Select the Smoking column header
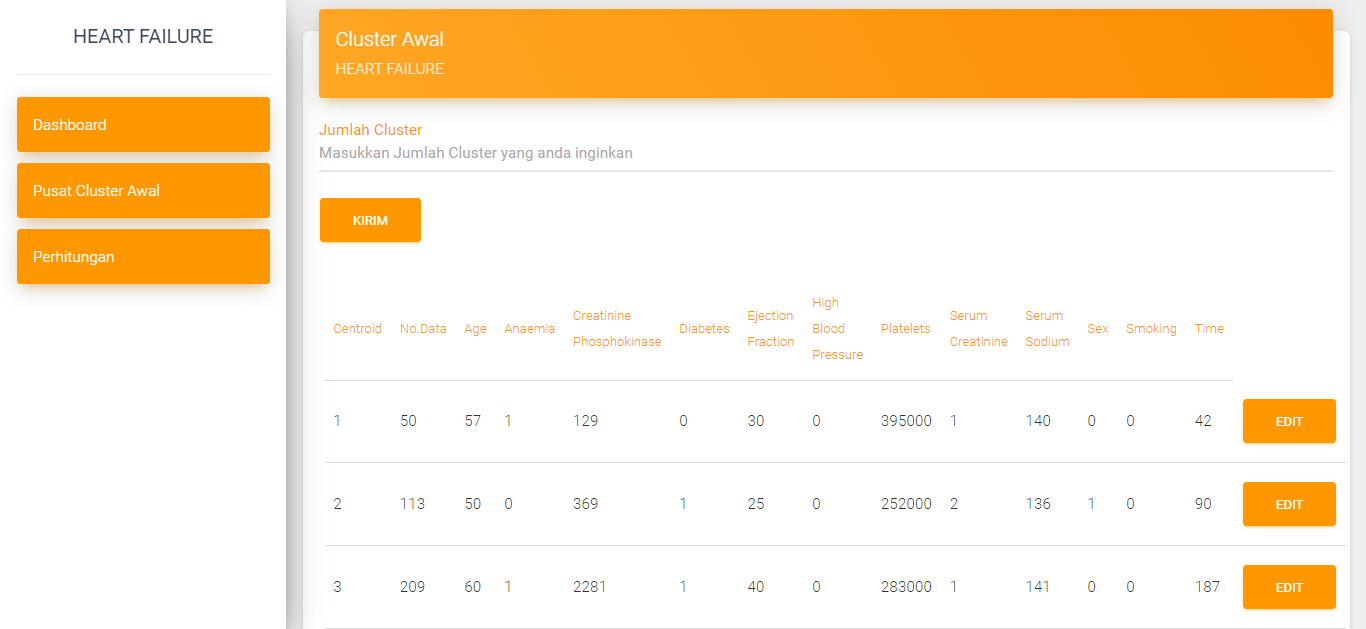Screen dimensions: 1366x629 pyautogui.click(x=1151, y=329)
